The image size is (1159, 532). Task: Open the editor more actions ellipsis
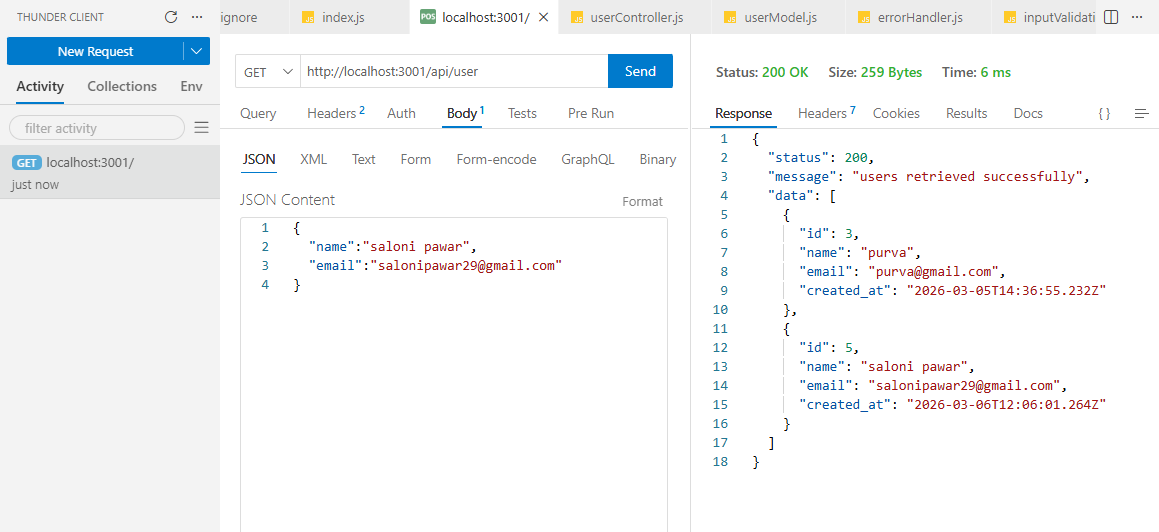tap(1137, 17)
